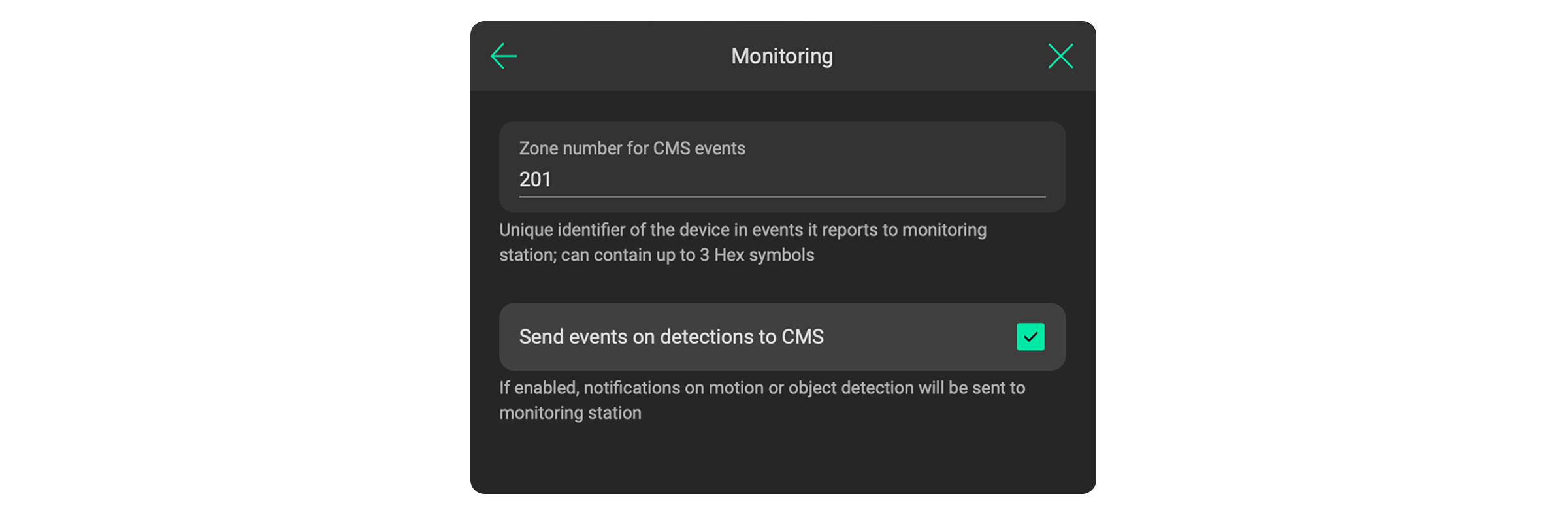Image resolution: width=1568 pixels, height=515 pixels.
Task: Click the "Zone number for CMS events" label
Action: coord(632,148)
